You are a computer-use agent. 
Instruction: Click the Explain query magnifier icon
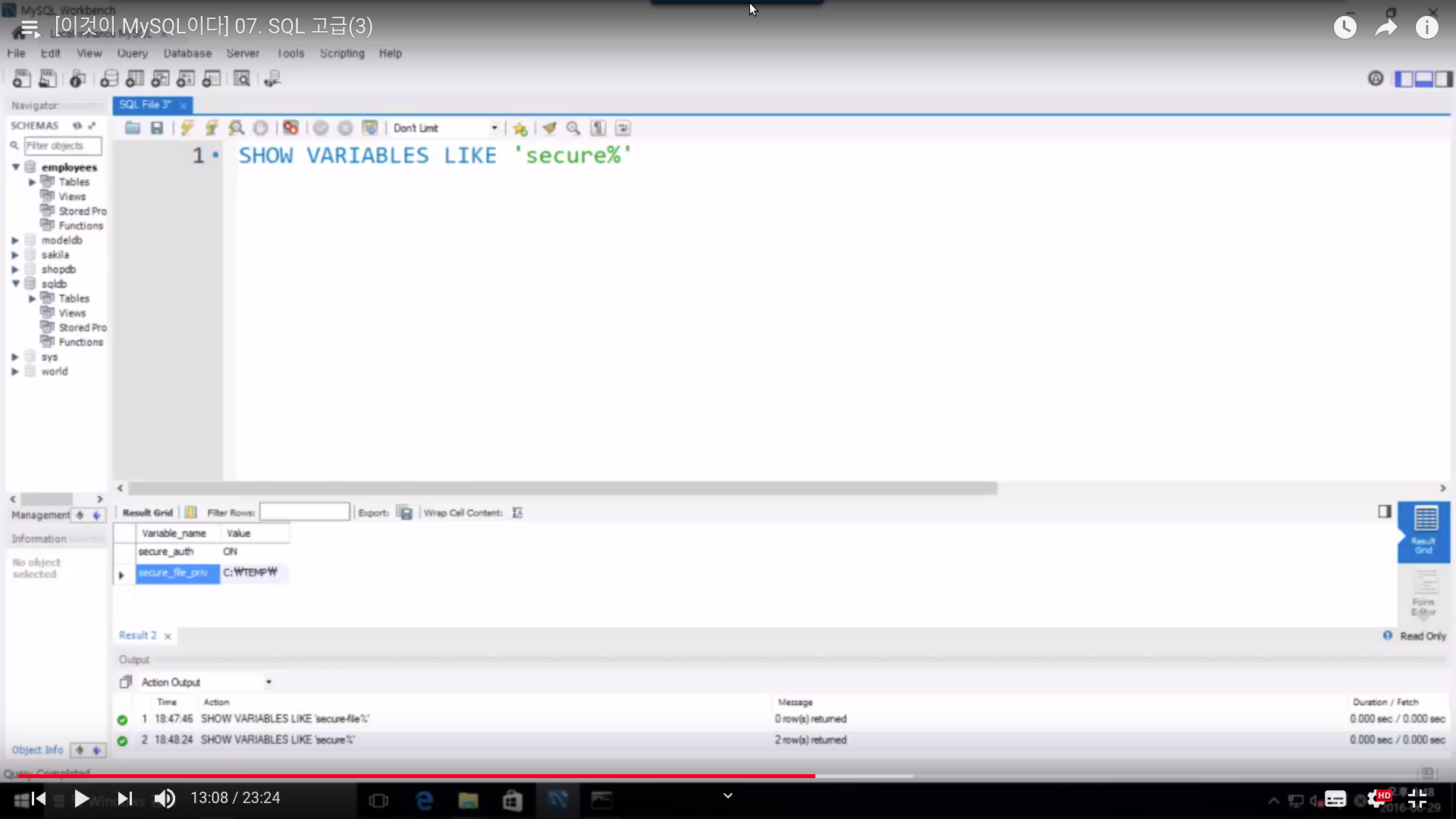[236, 128]
